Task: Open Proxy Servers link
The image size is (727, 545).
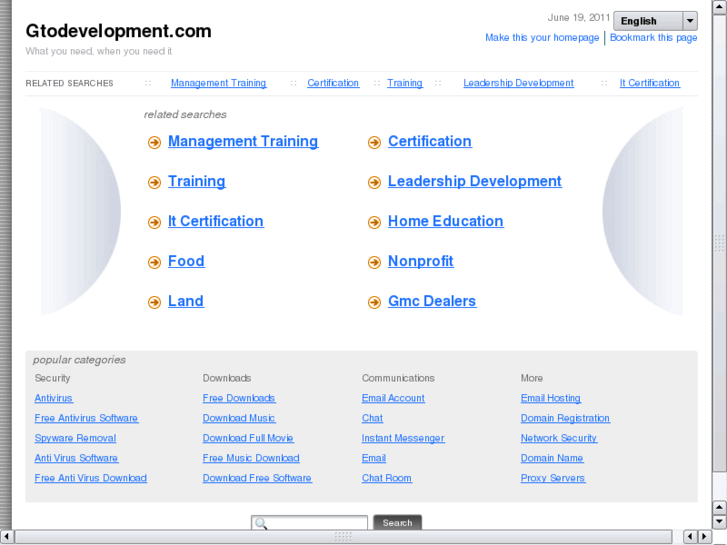Action: 552,478
